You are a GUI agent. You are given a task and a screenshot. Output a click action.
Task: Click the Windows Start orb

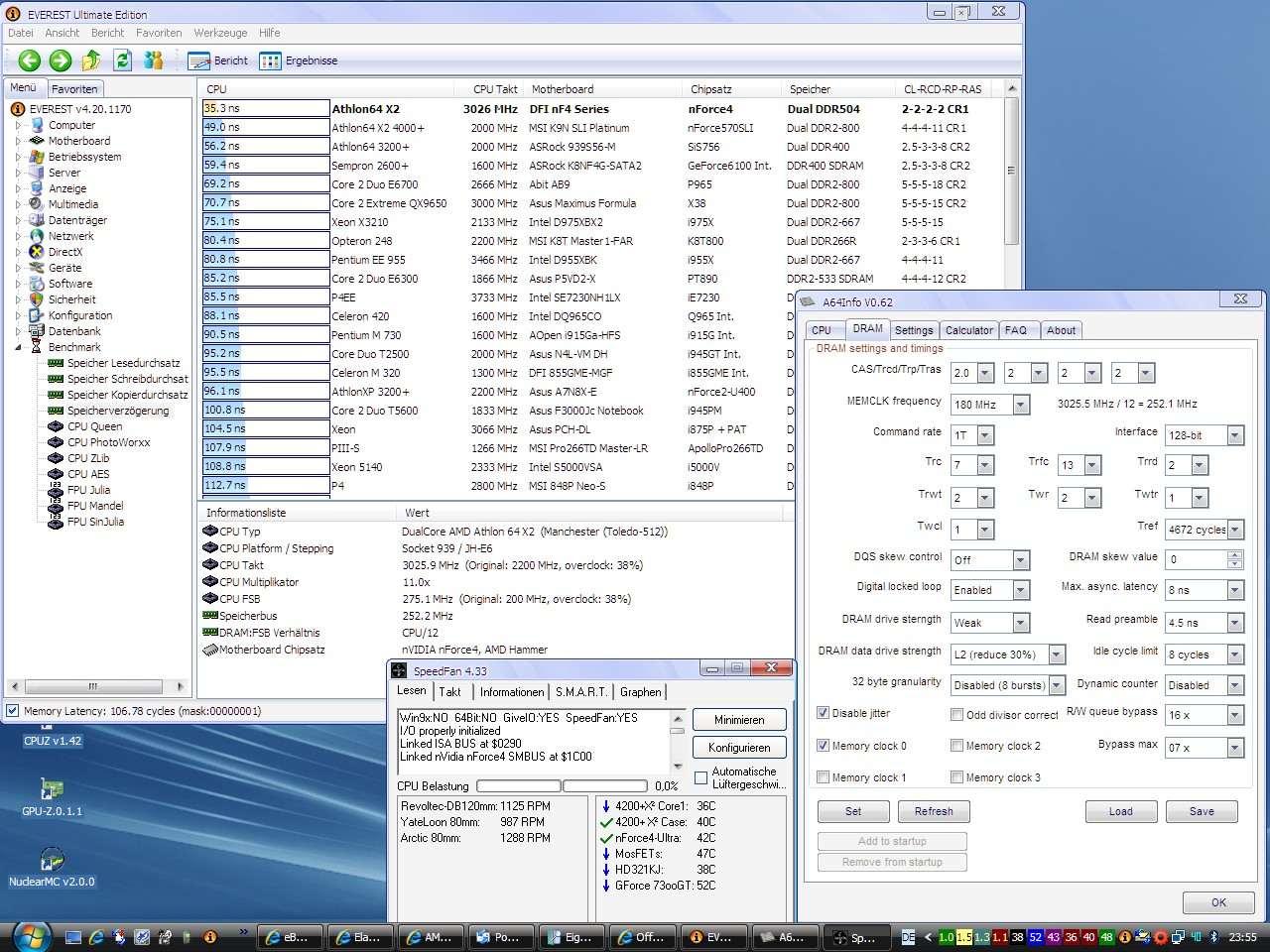point(31,936)
